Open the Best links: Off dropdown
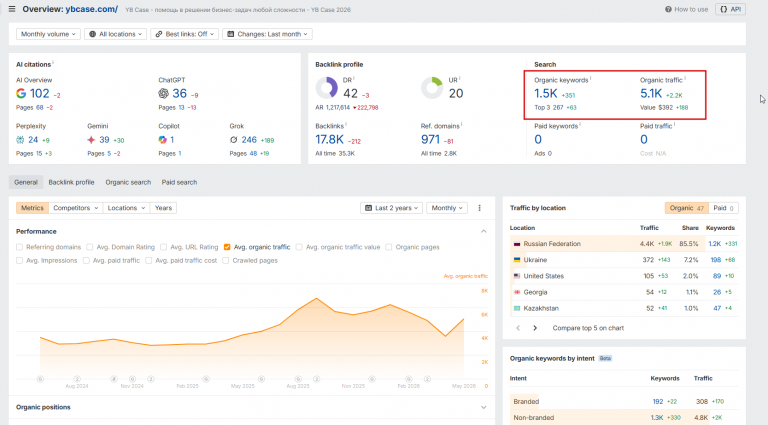The width and height of the screenshot is (768, 425). 185,34
